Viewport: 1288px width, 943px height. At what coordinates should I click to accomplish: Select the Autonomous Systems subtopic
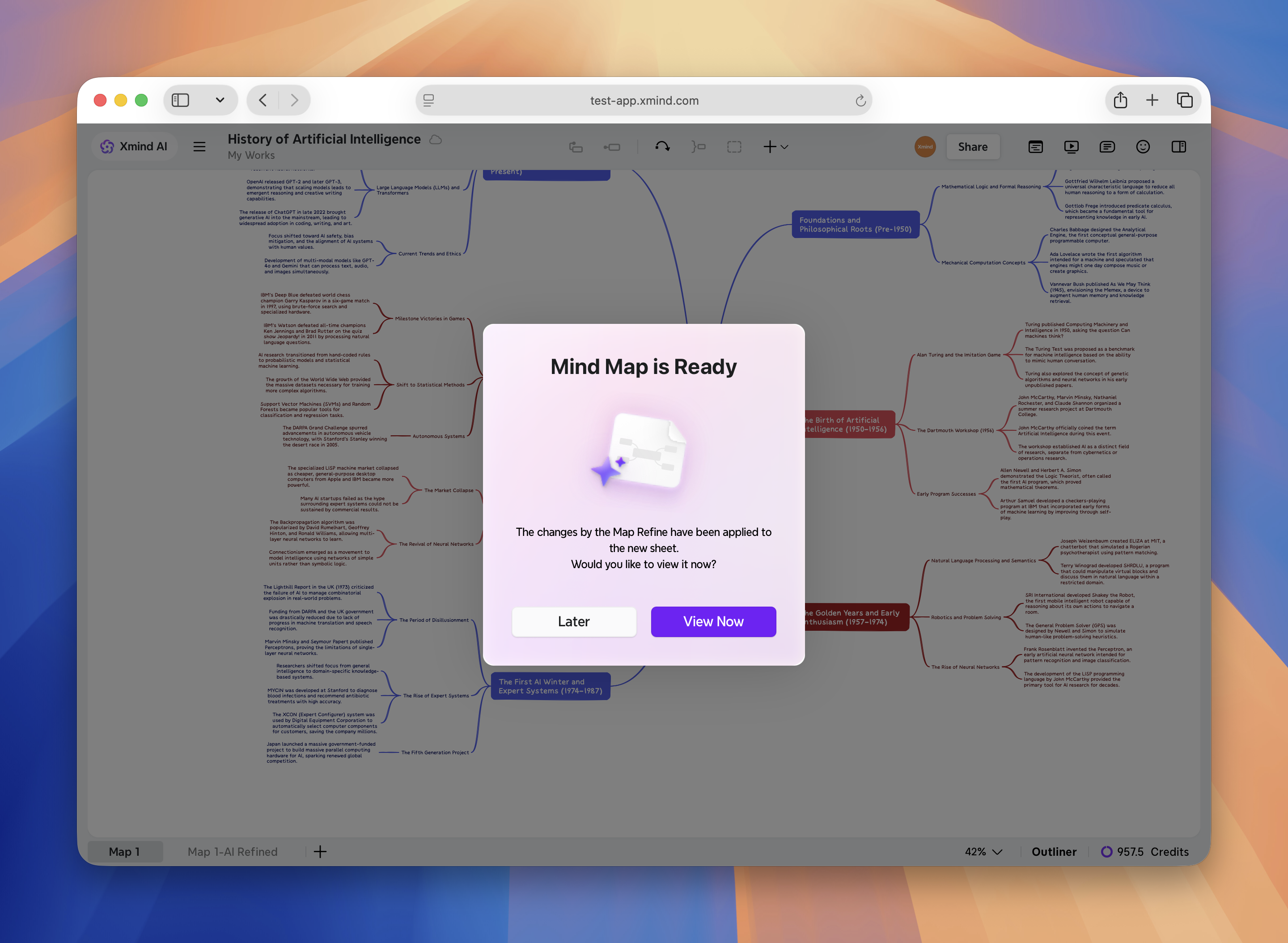coord(438,436)
